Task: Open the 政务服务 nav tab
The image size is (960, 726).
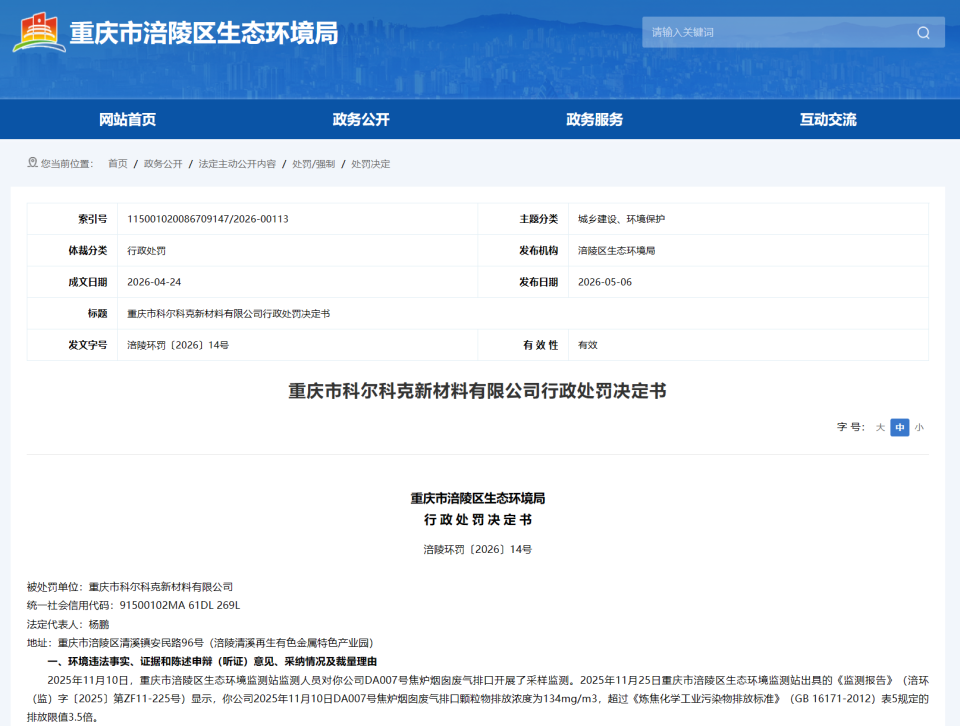Action: (594, 119)
